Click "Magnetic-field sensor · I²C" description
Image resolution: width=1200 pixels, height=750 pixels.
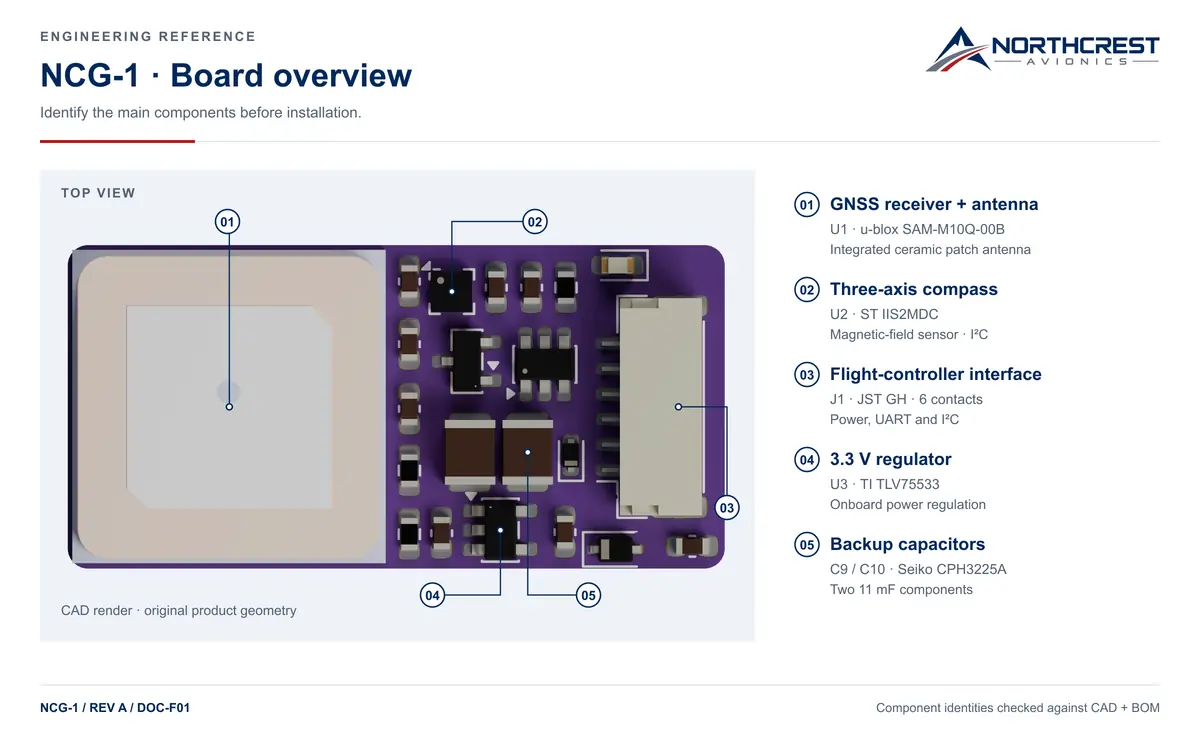(x=909, y=334)
